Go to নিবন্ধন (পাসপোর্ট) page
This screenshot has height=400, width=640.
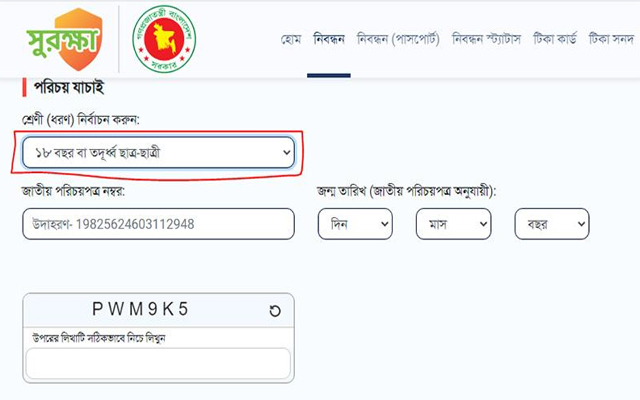pos(398,39)
